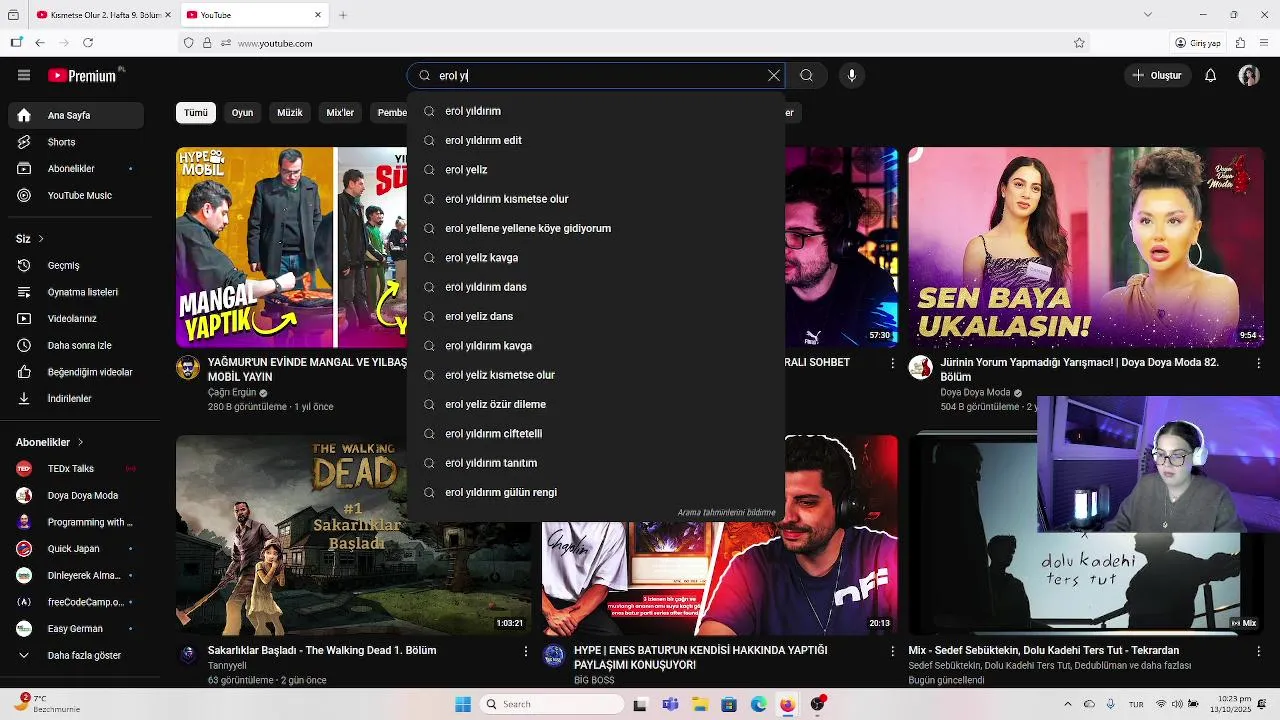Open The Walking Dead video thumbnail
1280x720 pixels.
pyautogui.click(x=354, y=535)
